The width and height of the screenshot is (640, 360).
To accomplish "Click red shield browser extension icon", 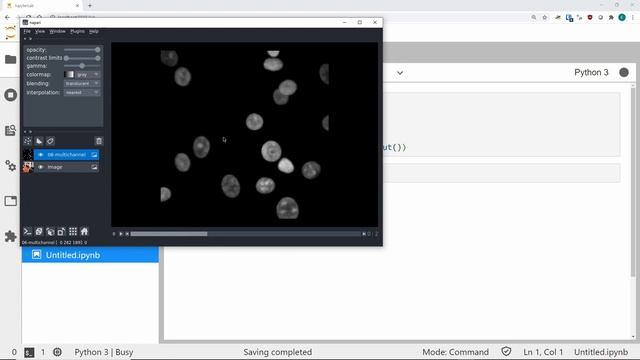I will coord(590,18).
